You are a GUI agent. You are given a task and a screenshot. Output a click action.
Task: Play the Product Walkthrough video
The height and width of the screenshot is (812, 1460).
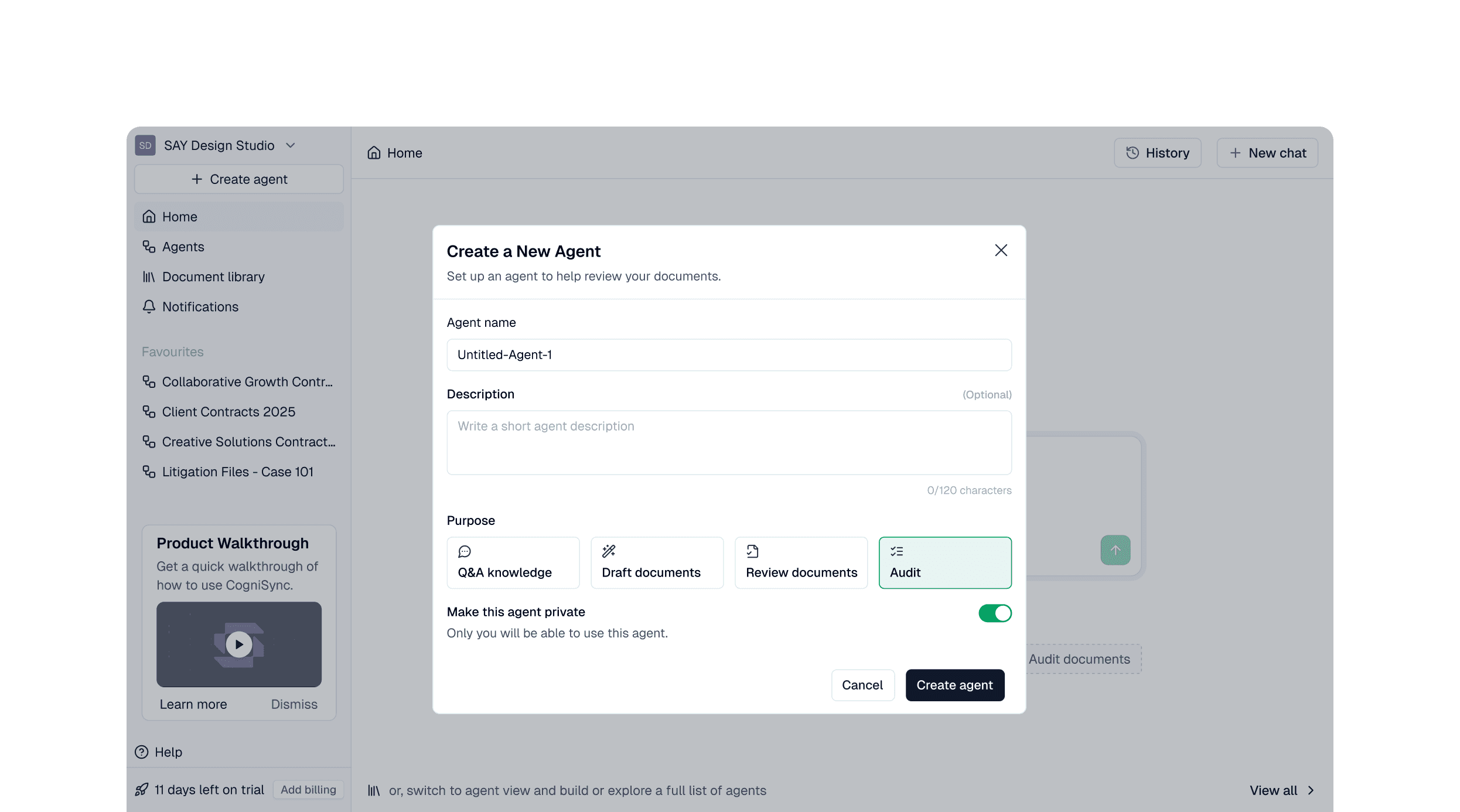coord(239,644)
